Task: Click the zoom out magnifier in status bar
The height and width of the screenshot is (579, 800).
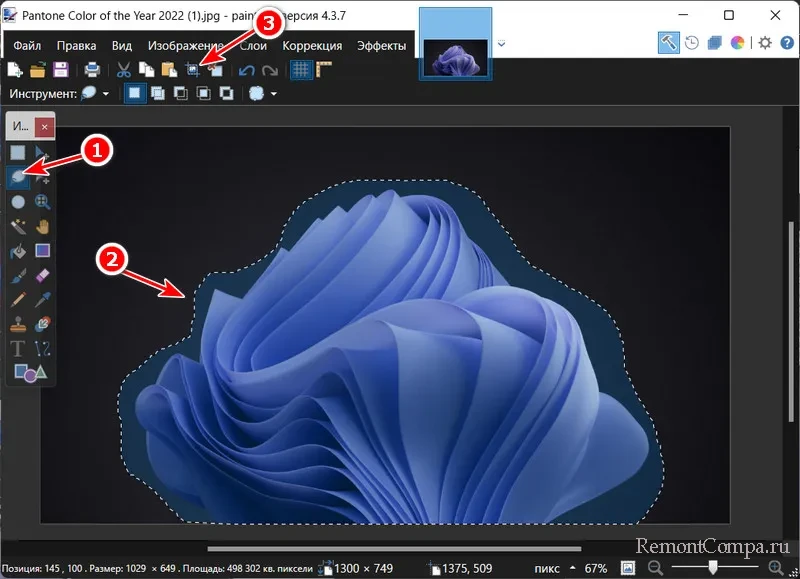Action: point(655,568)
